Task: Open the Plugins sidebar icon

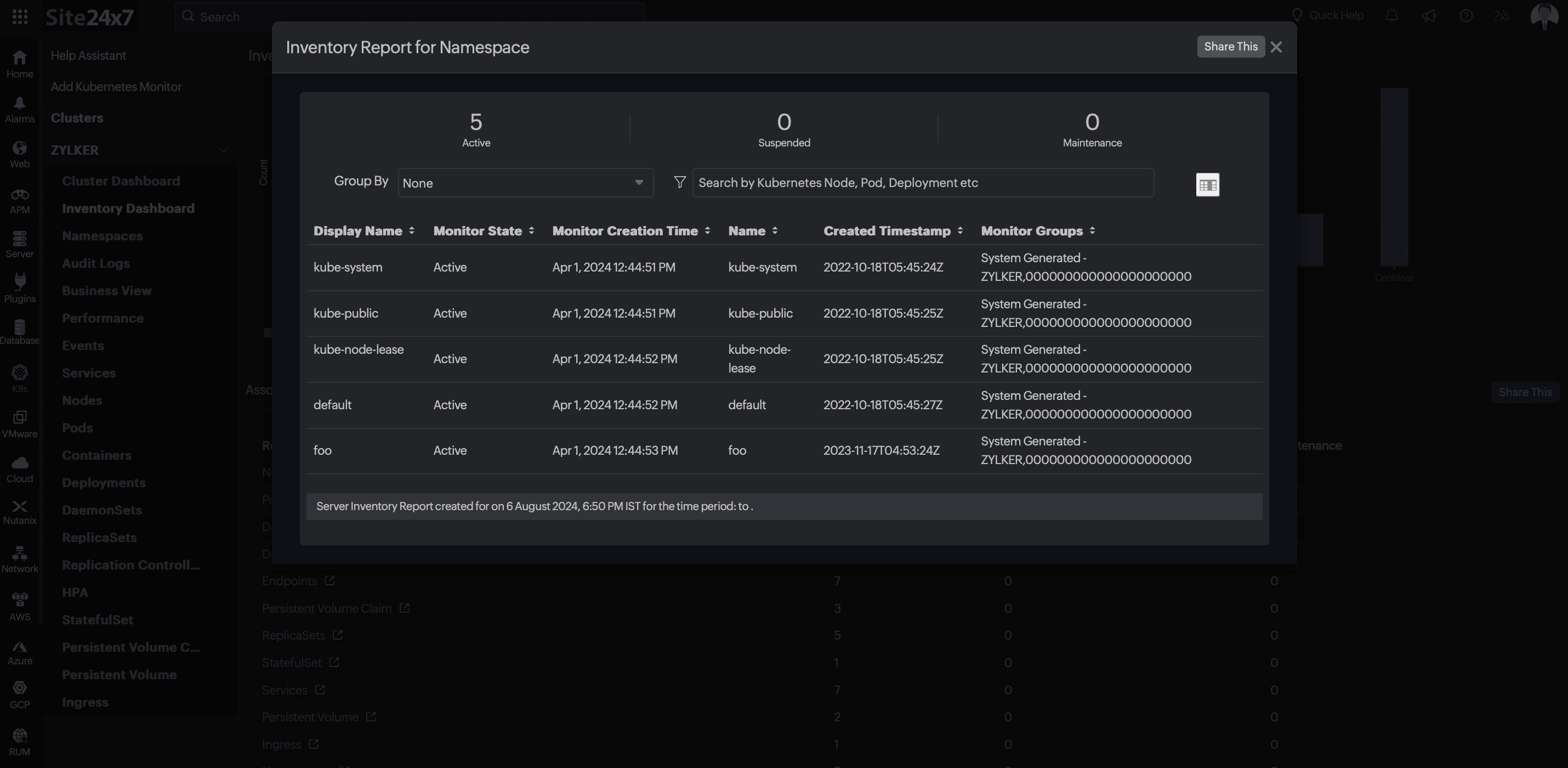Action: (x=20, y=288)
